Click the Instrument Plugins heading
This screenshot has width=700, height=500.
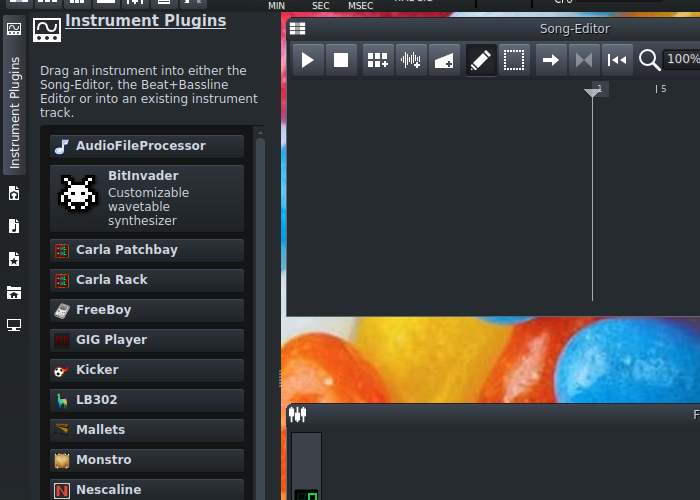pyautogui.click(x=146, y=21)
